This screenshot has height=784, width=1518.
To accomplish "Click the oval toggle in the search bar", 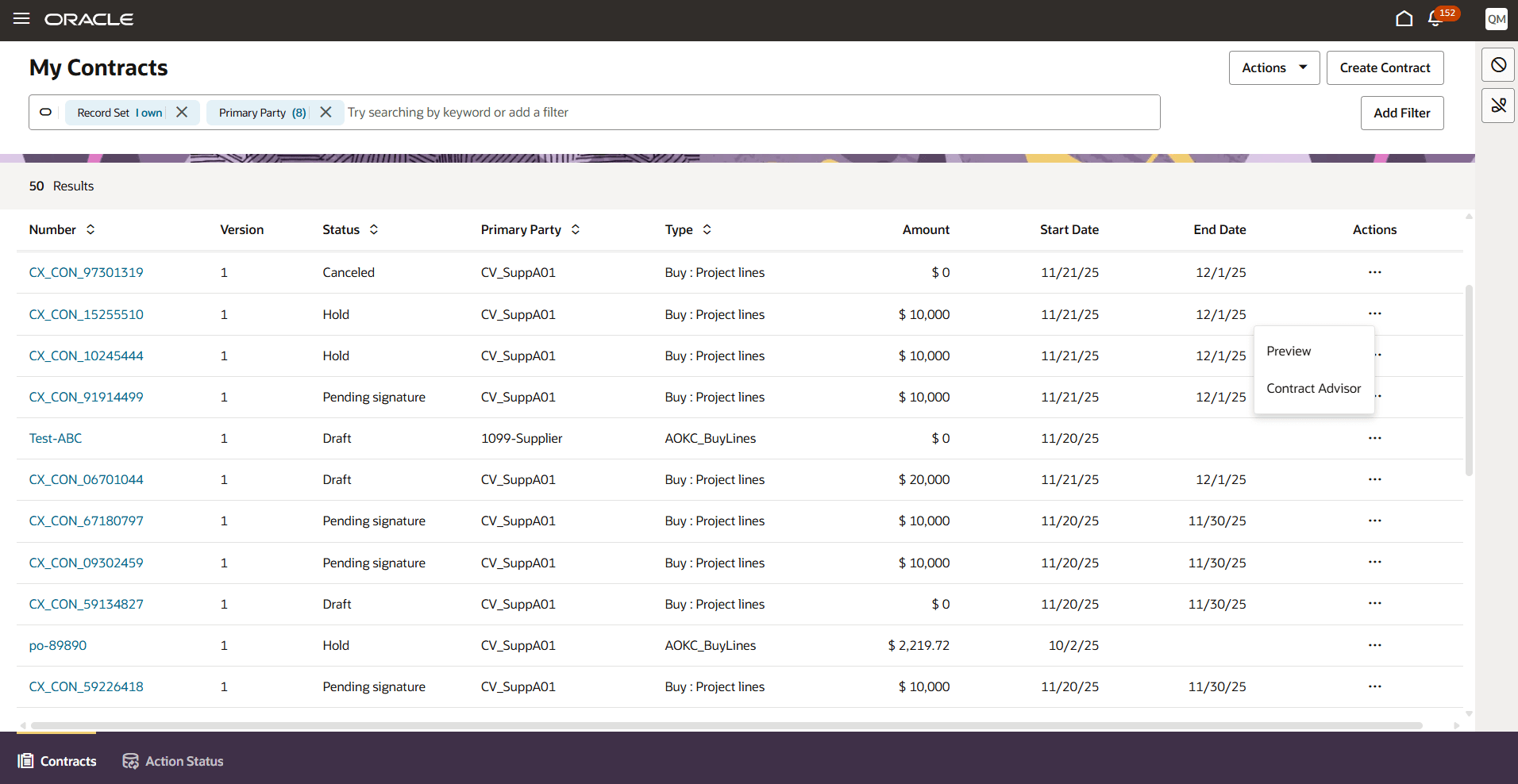I will click(44, 112).
